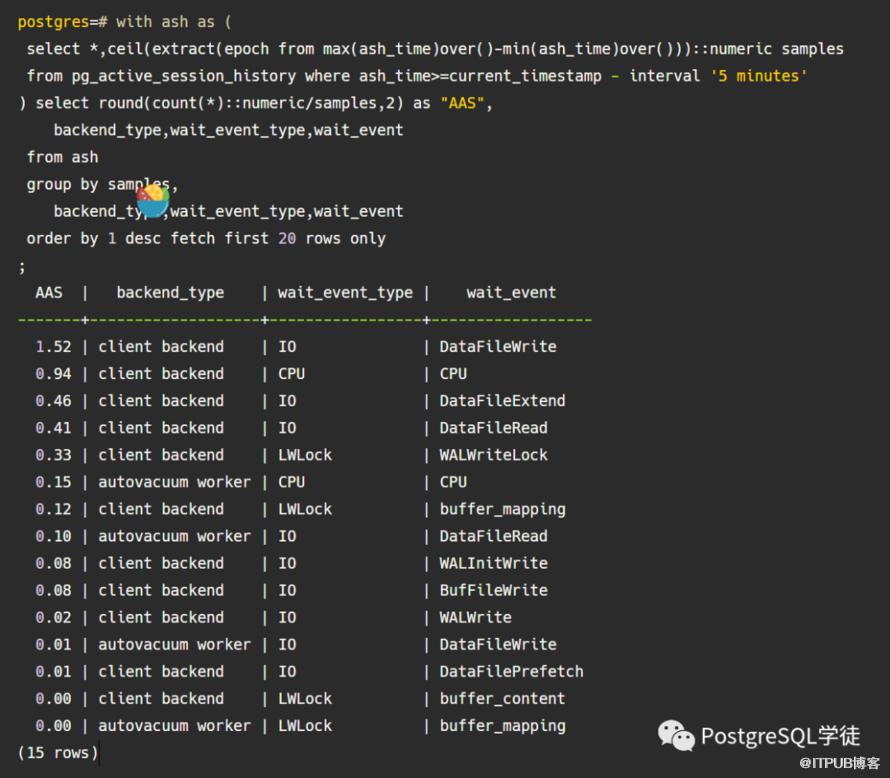Click the wait_event_type column header
This screenshot has width=890, height=778.
[x=345, y=293]
